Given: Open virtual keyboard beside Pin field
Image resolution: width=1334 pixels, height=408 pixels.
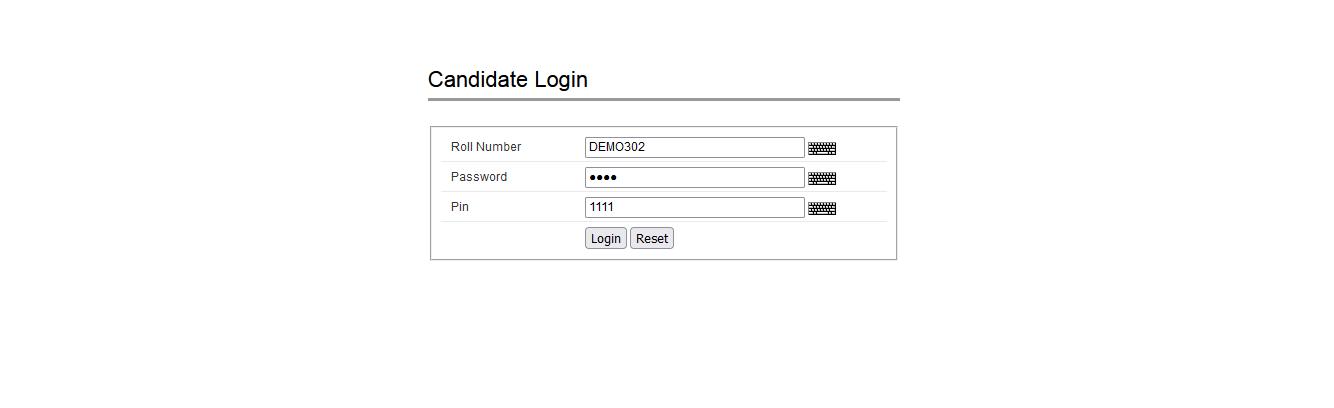Looking at the screenshot, I should [x=822, y=208].
